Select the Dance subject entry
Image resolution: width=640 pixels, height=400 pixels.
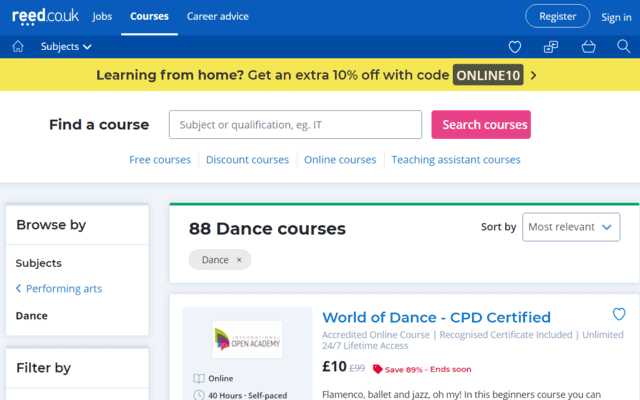pos(31,316)
